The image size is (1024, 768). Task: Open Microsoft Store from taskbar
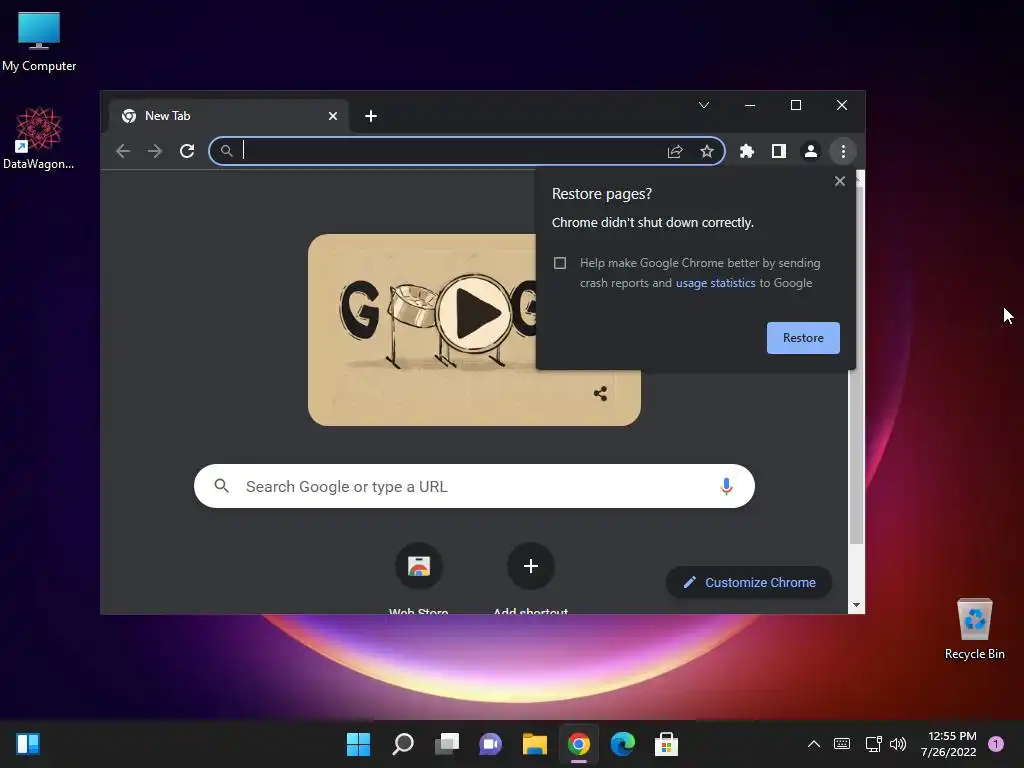[x=666, y=744]
